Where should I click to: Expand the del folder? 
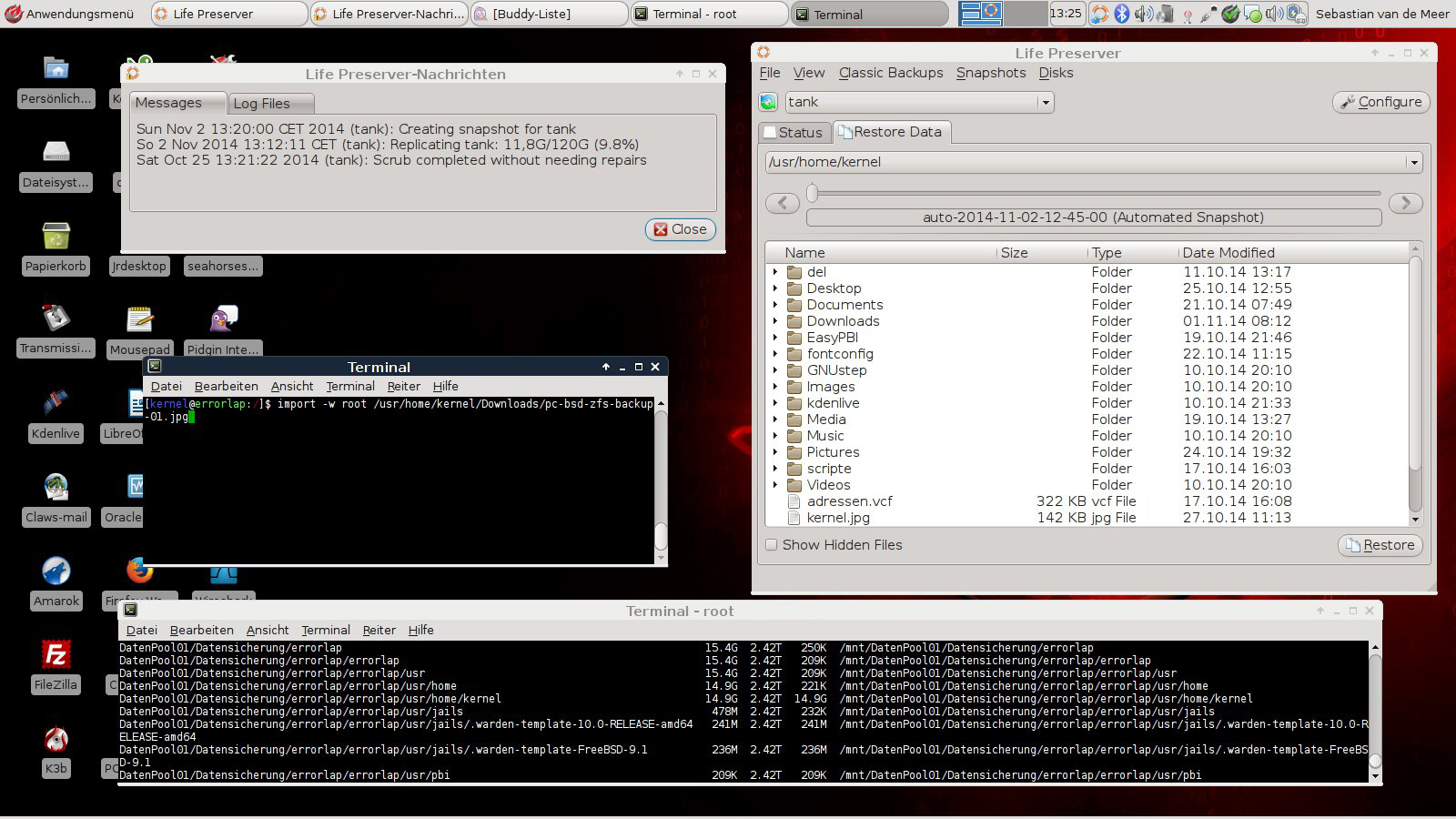pos(775,272)
